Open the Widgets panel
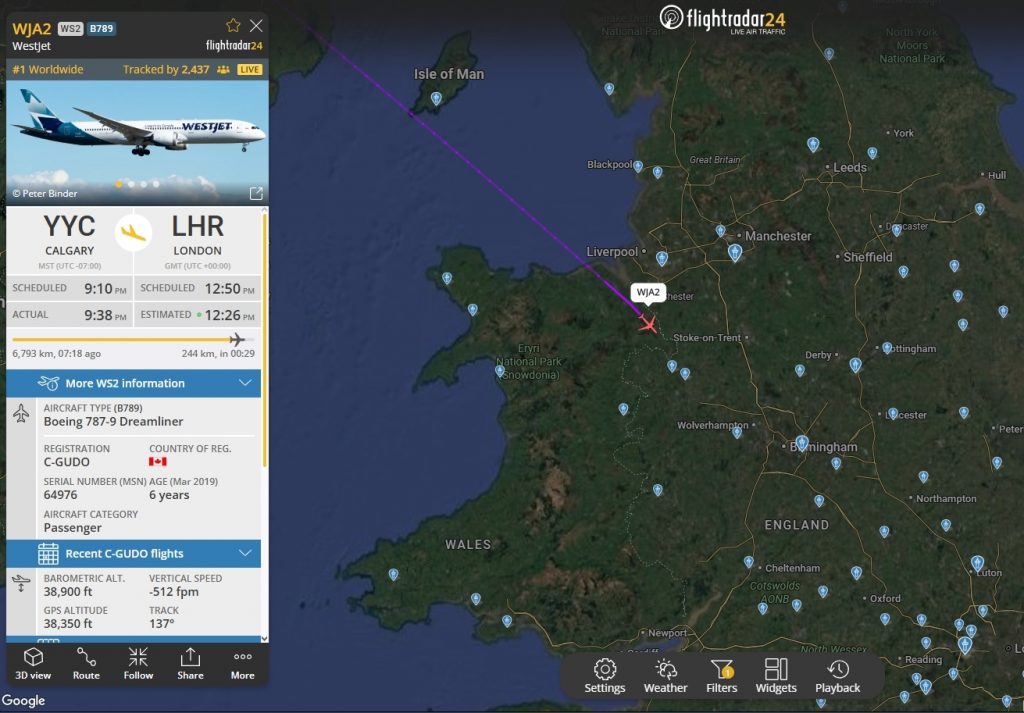Image resolution: width=1024 pixels, height=713 pixels. tap(776, 676)
